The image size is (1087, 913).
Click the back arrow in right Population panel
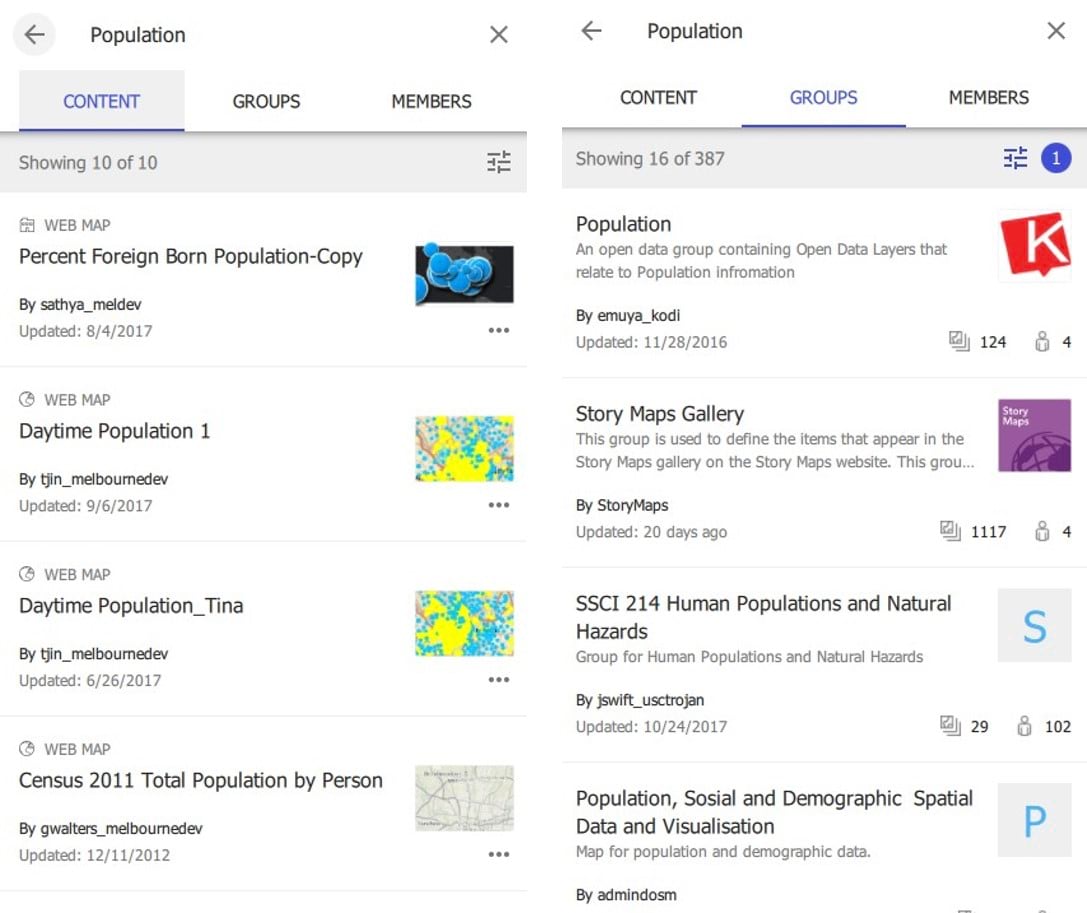[592, 31]
